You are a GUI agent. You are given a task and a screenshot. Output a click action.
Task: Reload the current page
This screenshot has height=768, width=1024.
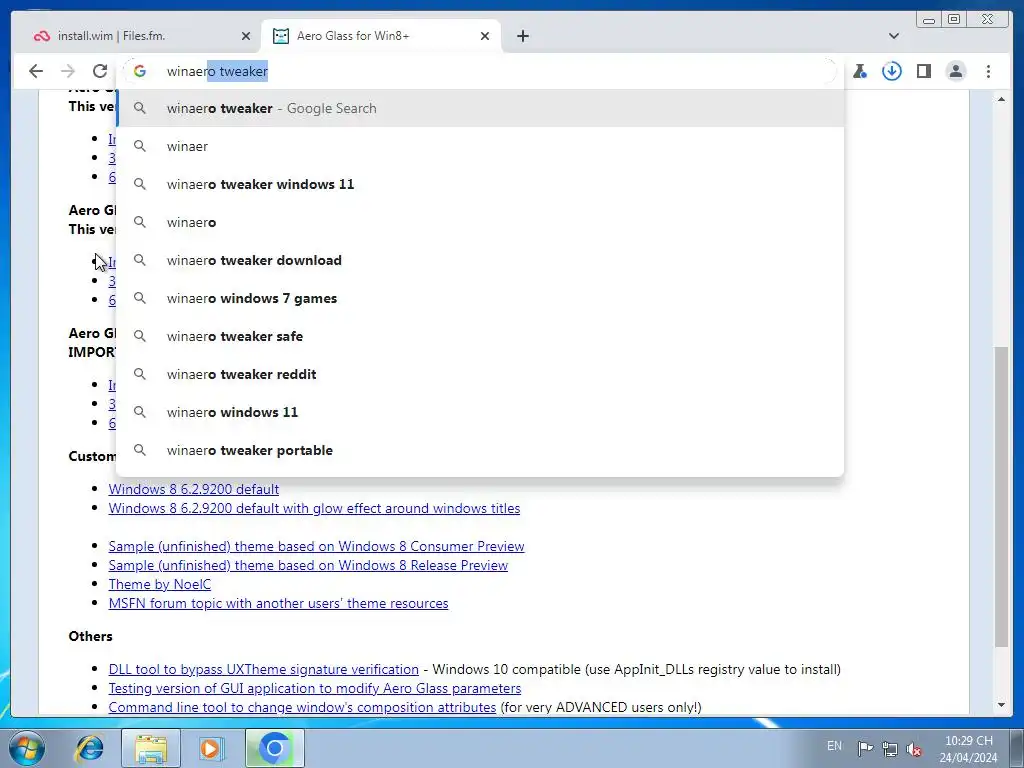click(100, 71)
